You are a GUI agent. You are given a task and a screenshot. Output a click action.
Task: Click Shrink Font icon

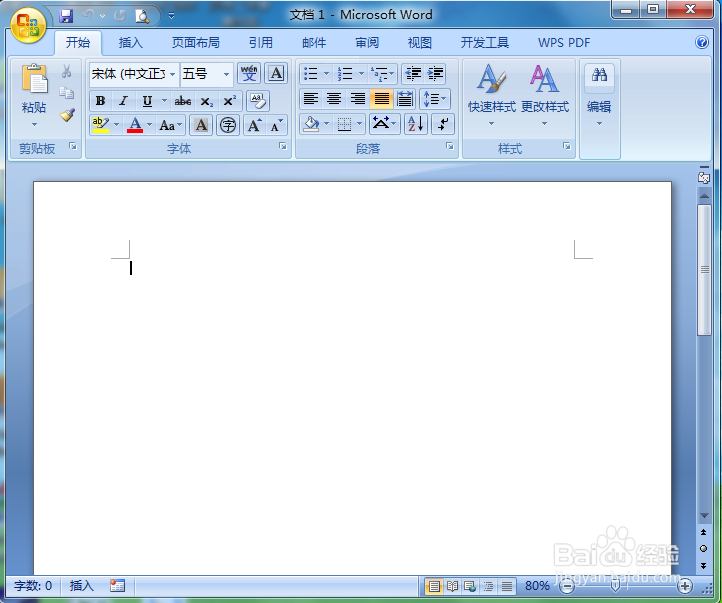(x=276, y=125)
